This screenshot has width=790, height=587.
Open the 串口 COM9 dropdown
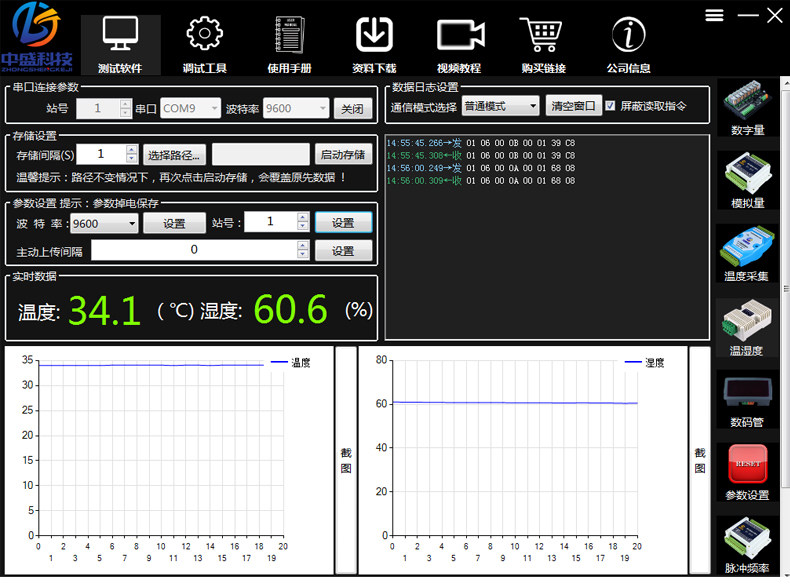click(x=190, y=108)
